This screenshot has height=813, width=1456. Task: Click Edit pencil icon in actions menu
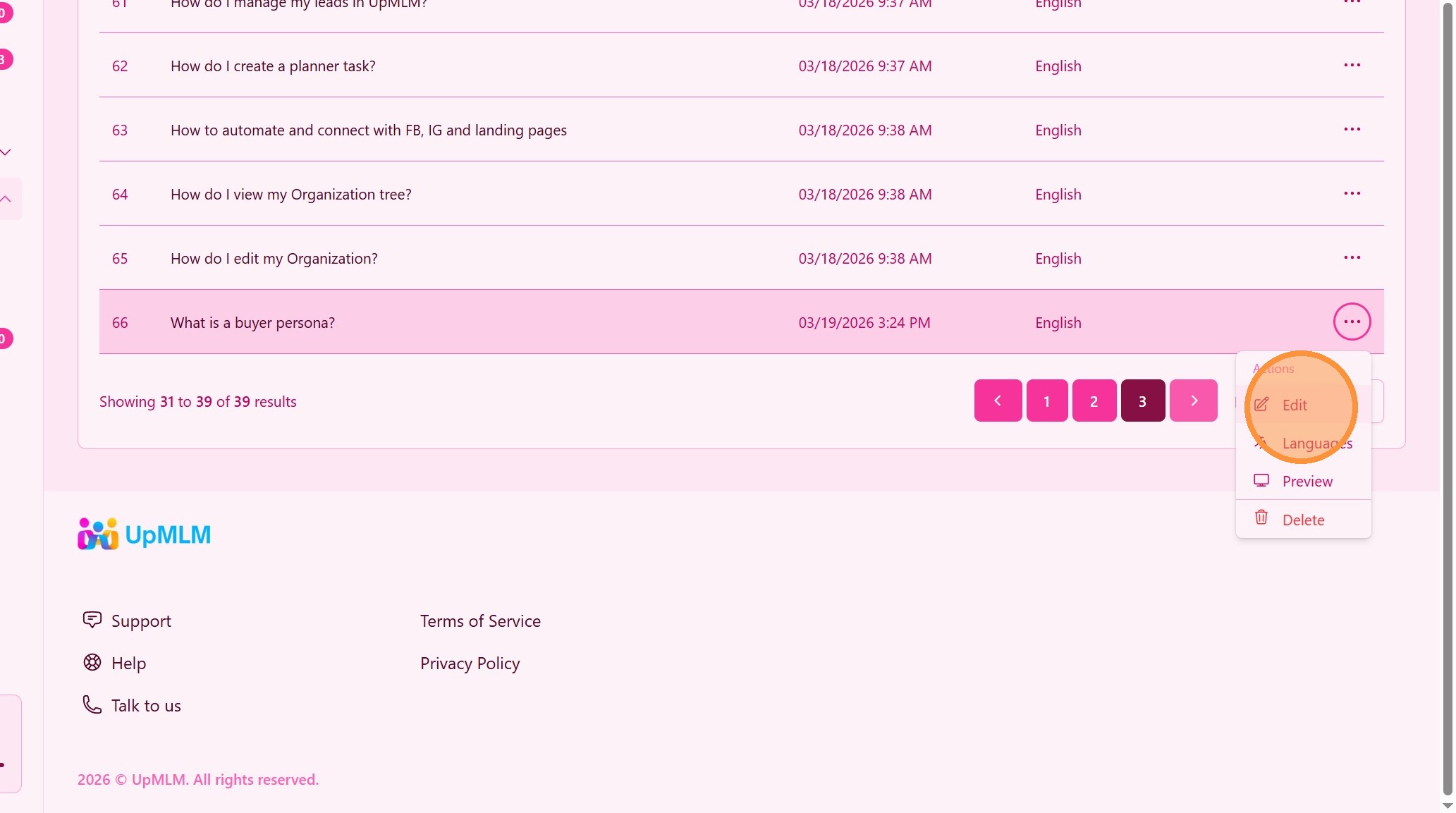click(1261, 405)
